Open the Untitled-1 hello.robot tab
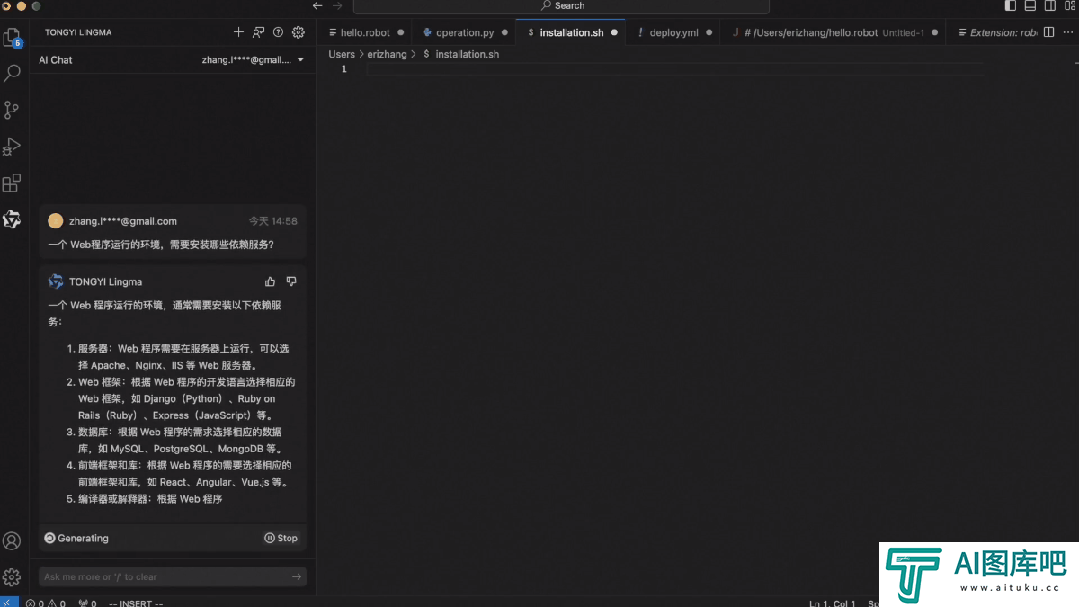The width and height of the screenshot is (1079, 607). coord(833,32)
